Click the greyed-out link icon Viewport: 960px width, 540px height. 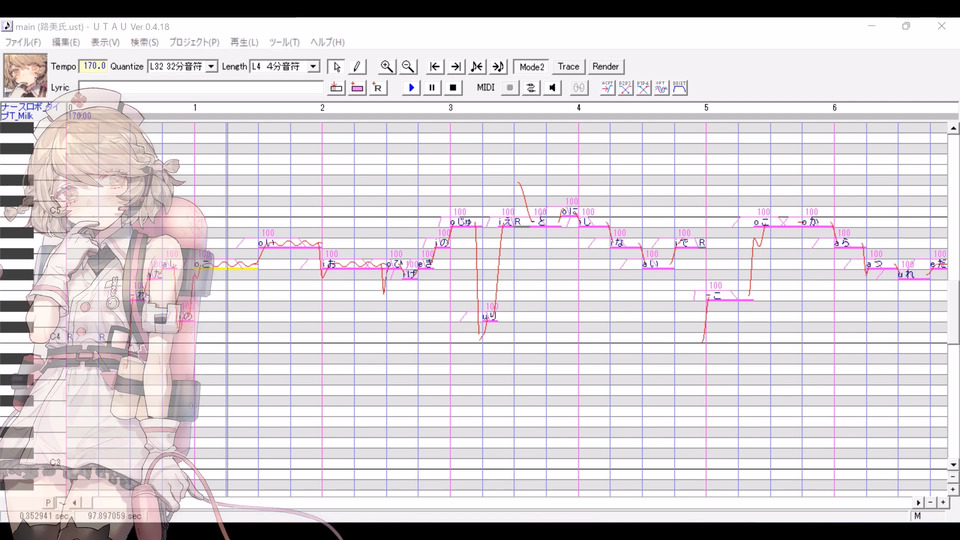click(579, 88)
